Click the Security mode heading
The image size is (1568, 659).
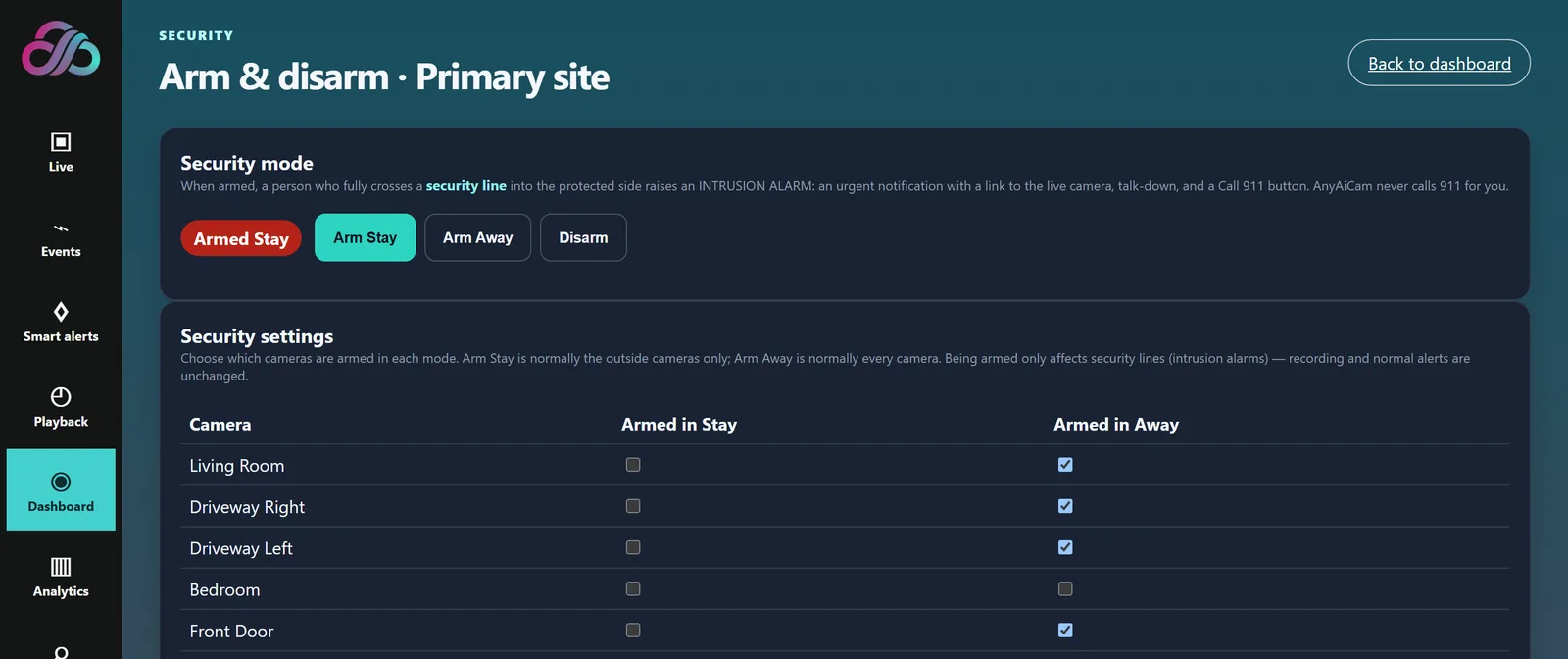click(x=247, y=163)
